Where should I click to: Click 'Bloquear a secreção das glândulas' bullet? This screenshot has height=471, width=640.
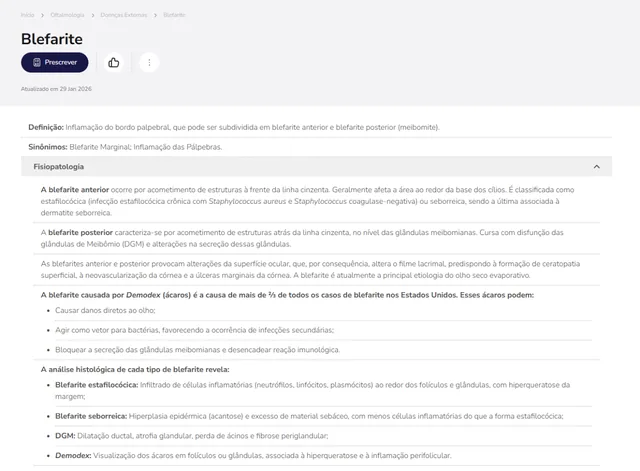[198, 350]
